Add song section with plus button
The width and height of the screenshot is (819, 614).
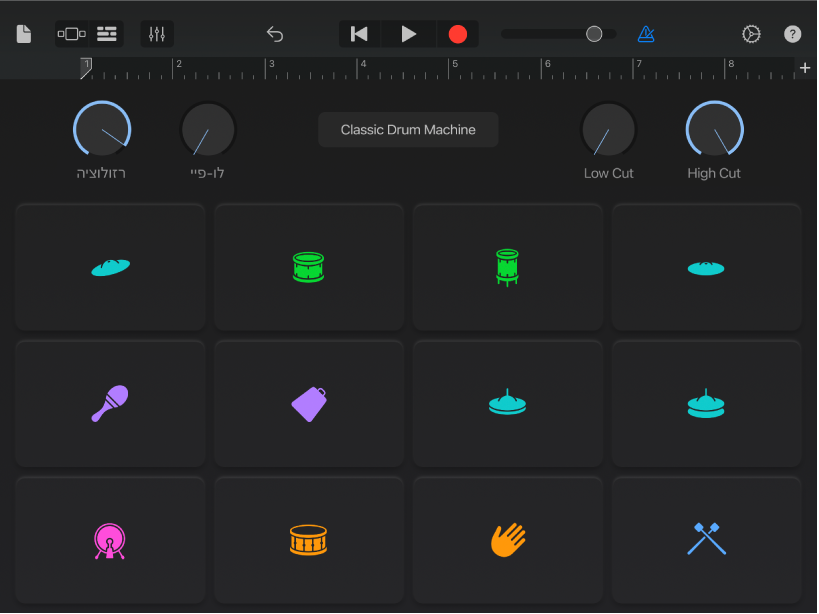805,68
